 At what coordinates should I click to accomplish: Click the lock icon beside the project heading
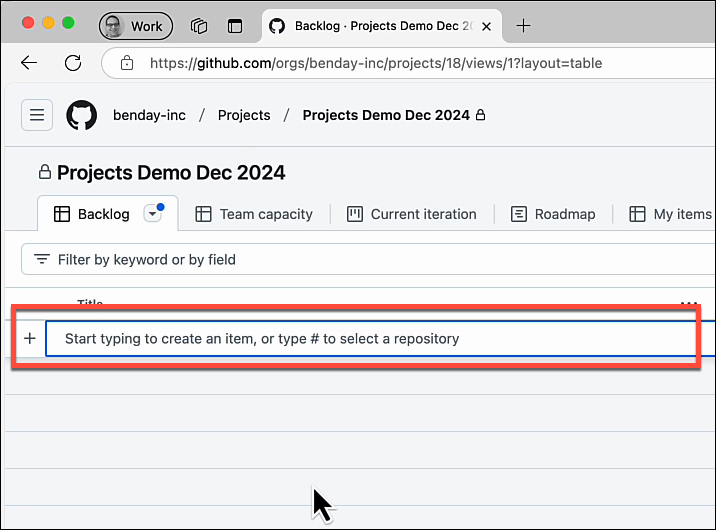pos(44,172)
